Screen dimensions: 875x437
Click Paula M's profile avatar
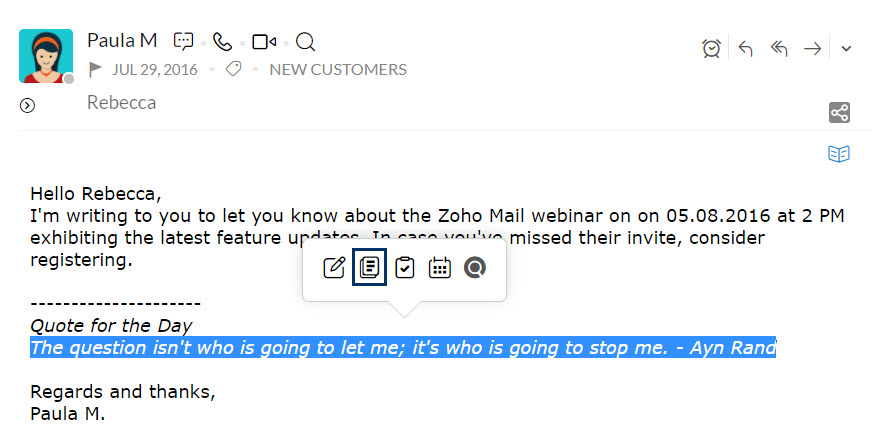pos(46,56)
